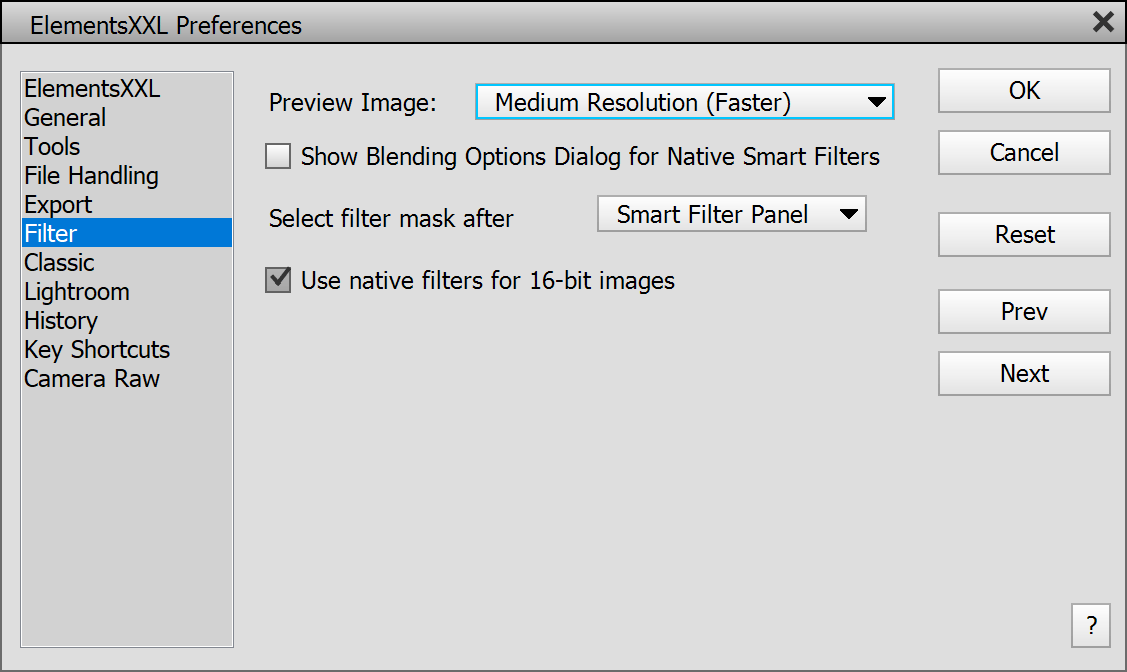Image resolution: width=1127 pixels, height=672 pixels.
Task: Switch to Camera Raw preferences
Action: coord(92,379)
